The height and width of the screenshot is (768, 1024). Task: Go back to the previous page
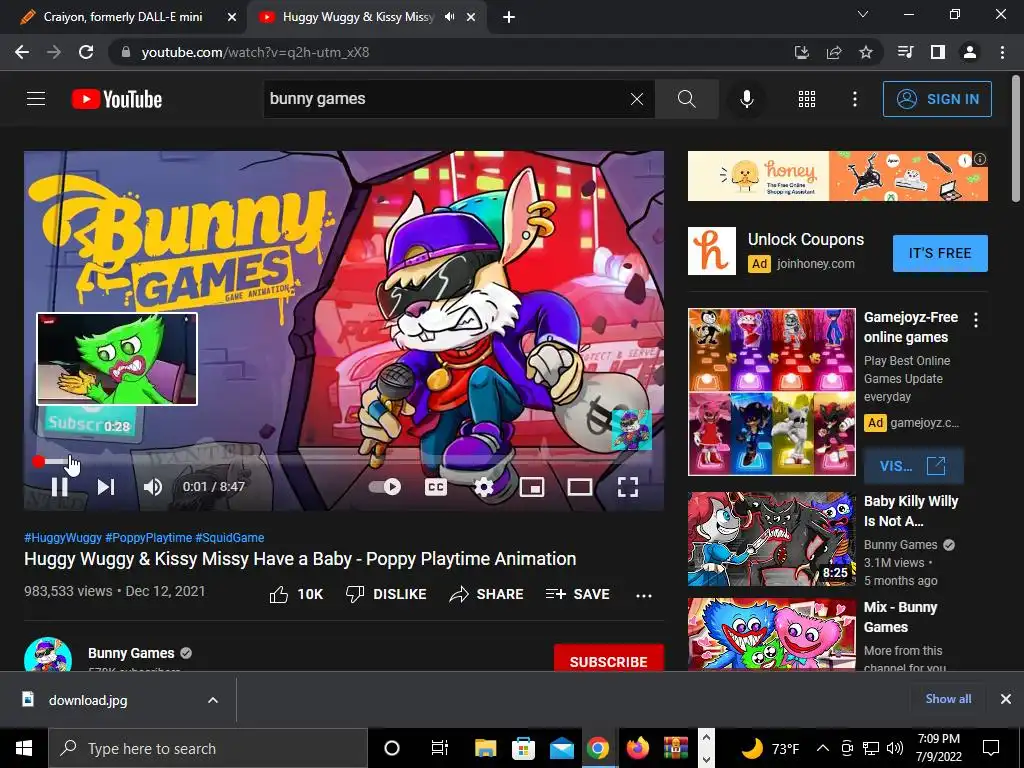(22, 52)
